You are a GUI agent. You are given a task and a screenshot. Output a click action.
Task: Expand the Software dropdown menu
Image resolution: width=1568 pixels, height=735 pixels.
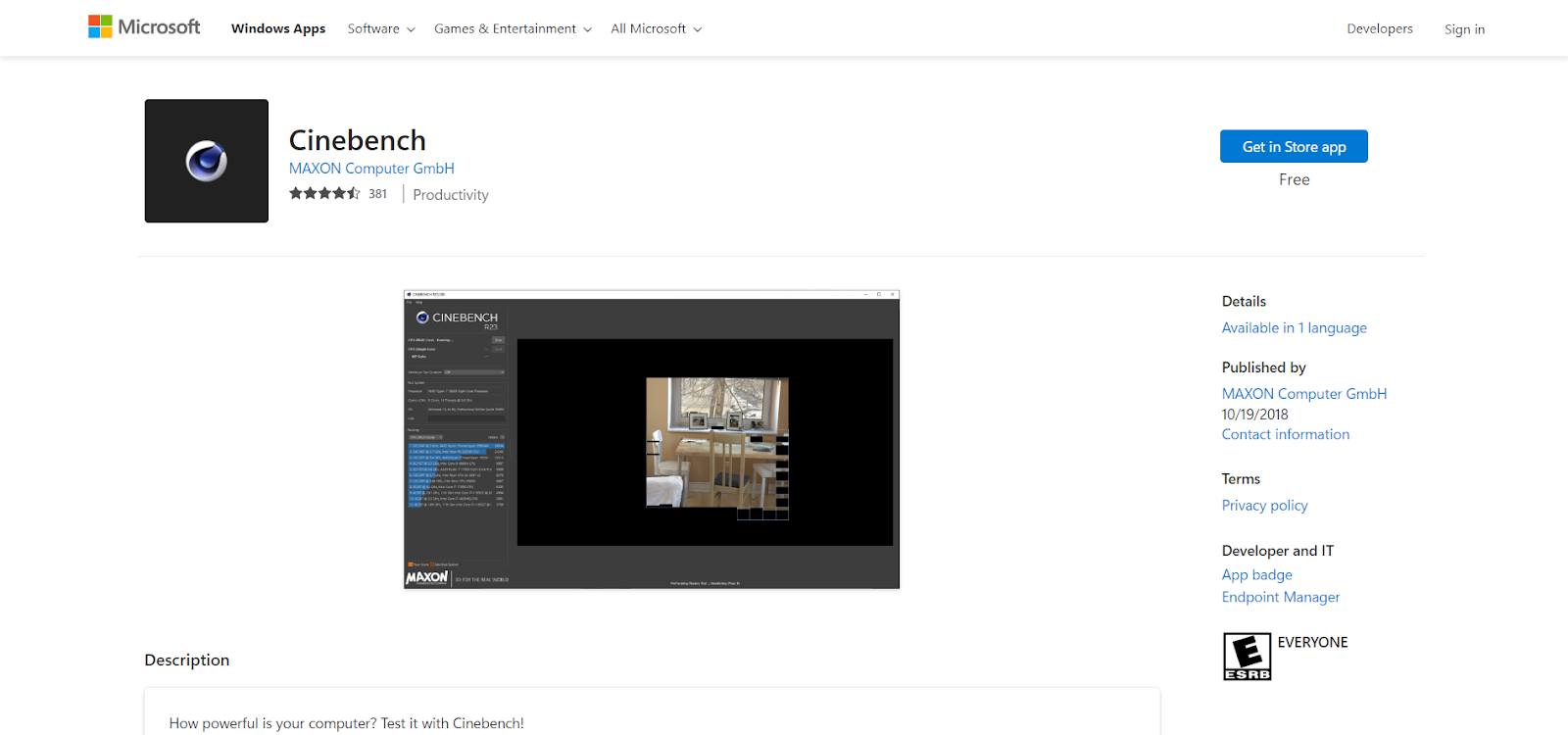coord(381,28)
